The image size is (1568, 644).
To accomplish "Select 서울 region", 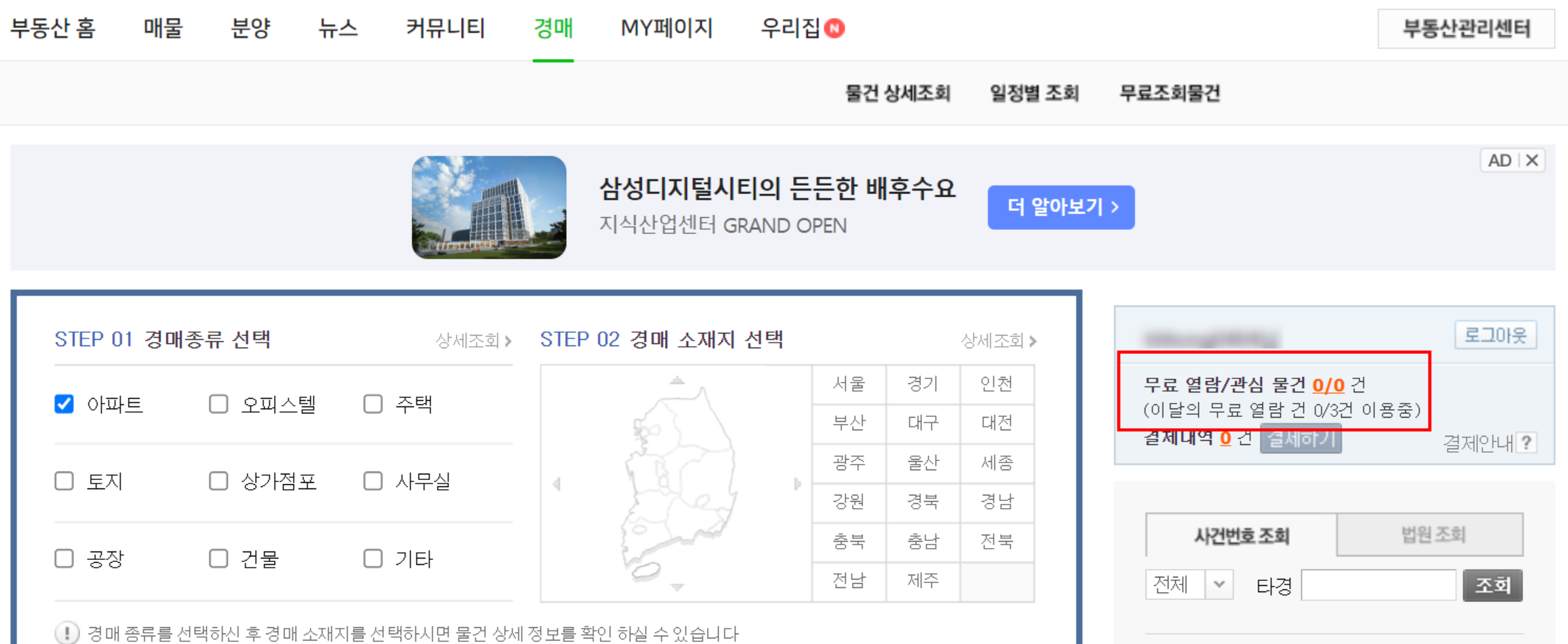I will 848,384.
